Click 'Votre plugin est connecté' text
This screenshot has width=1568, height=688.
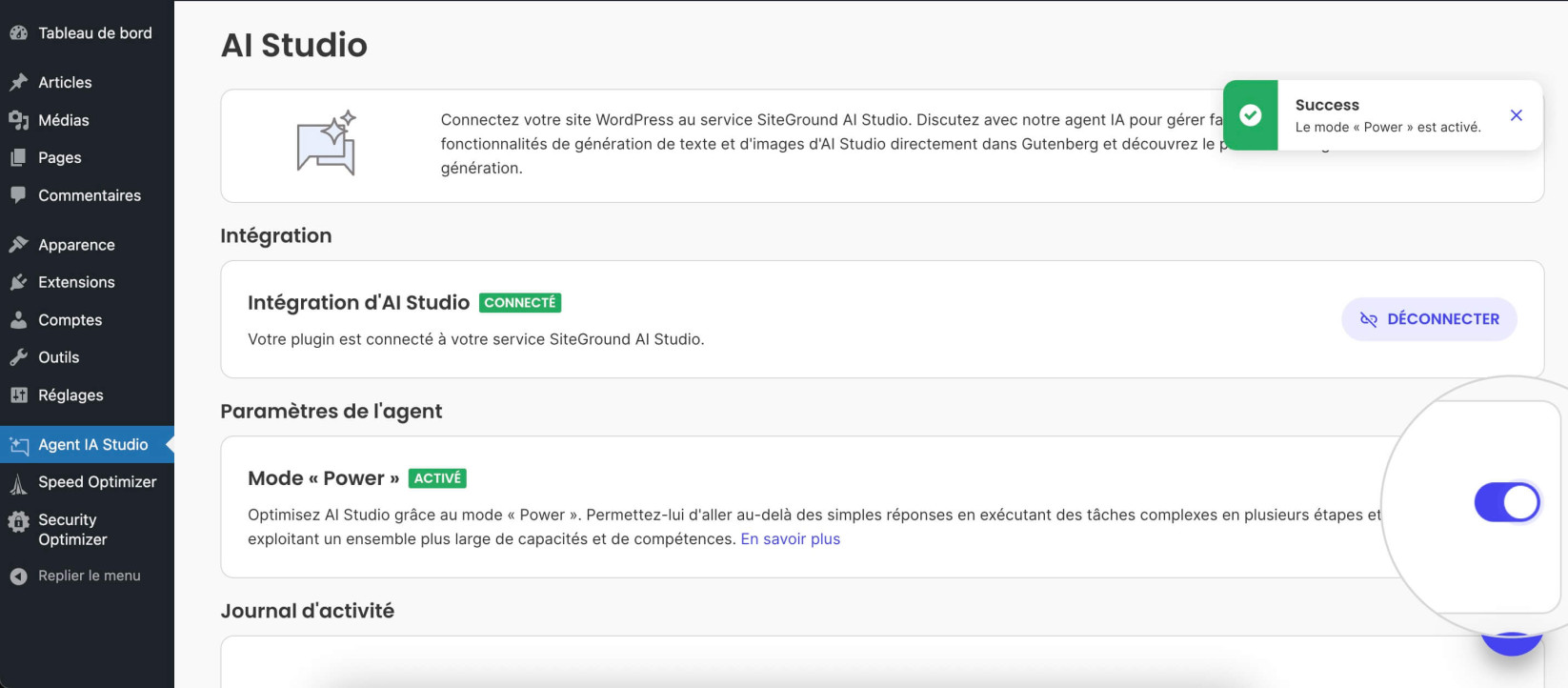coord(476,339)
